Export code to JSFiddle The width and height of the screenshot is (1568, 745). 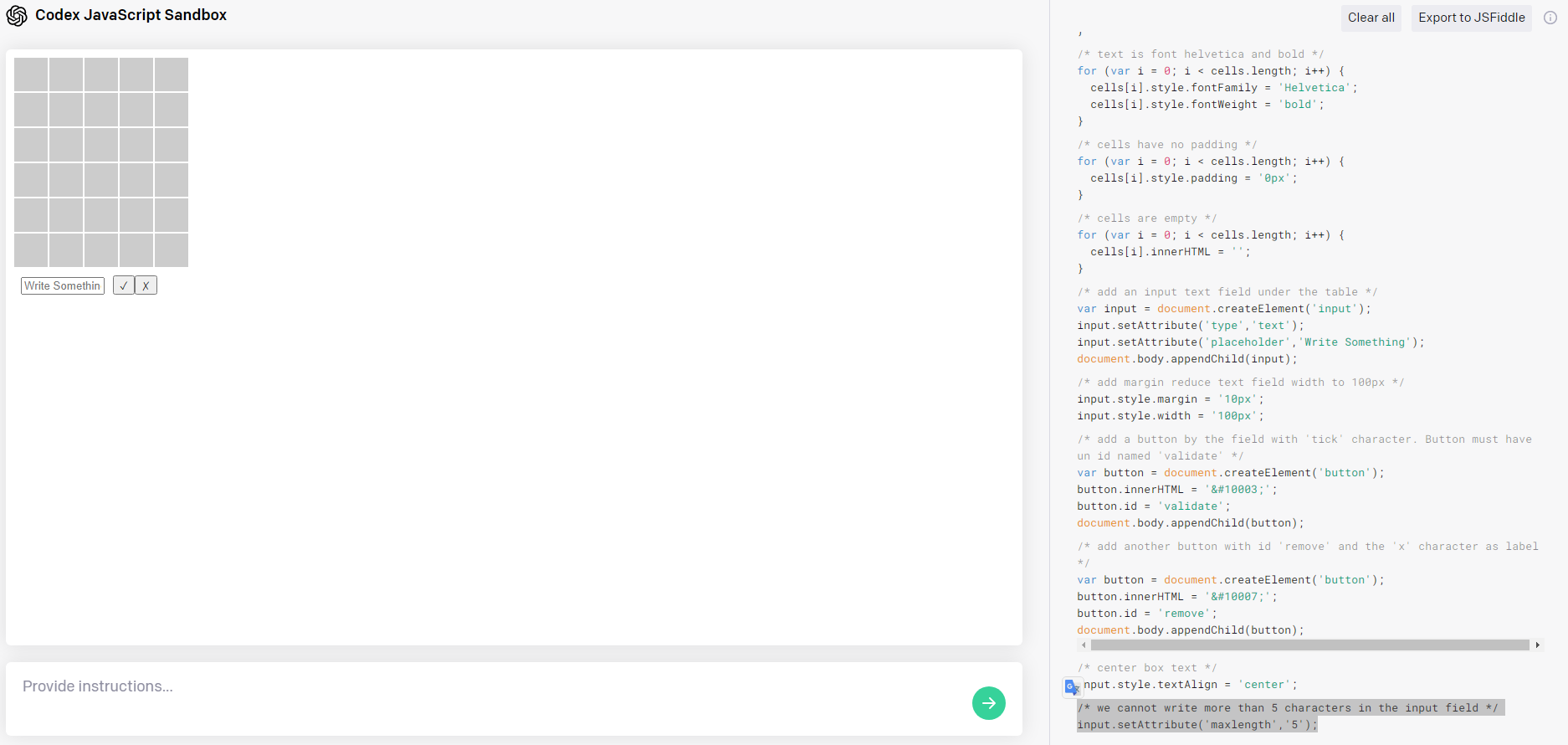pos(1471,18)
